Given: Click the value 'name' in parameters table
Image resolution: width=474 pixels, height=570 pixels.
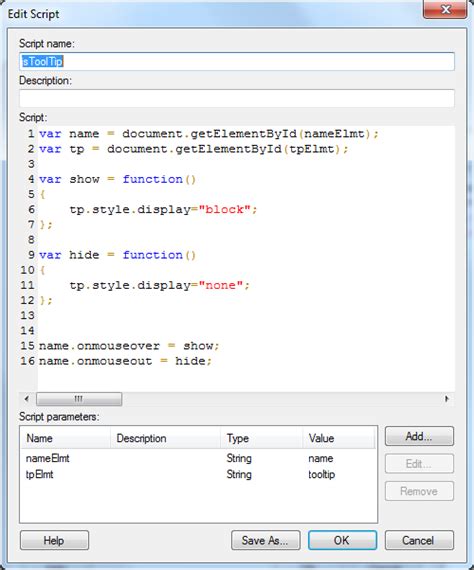Looking at the screenshot, I should coord(321,458).
